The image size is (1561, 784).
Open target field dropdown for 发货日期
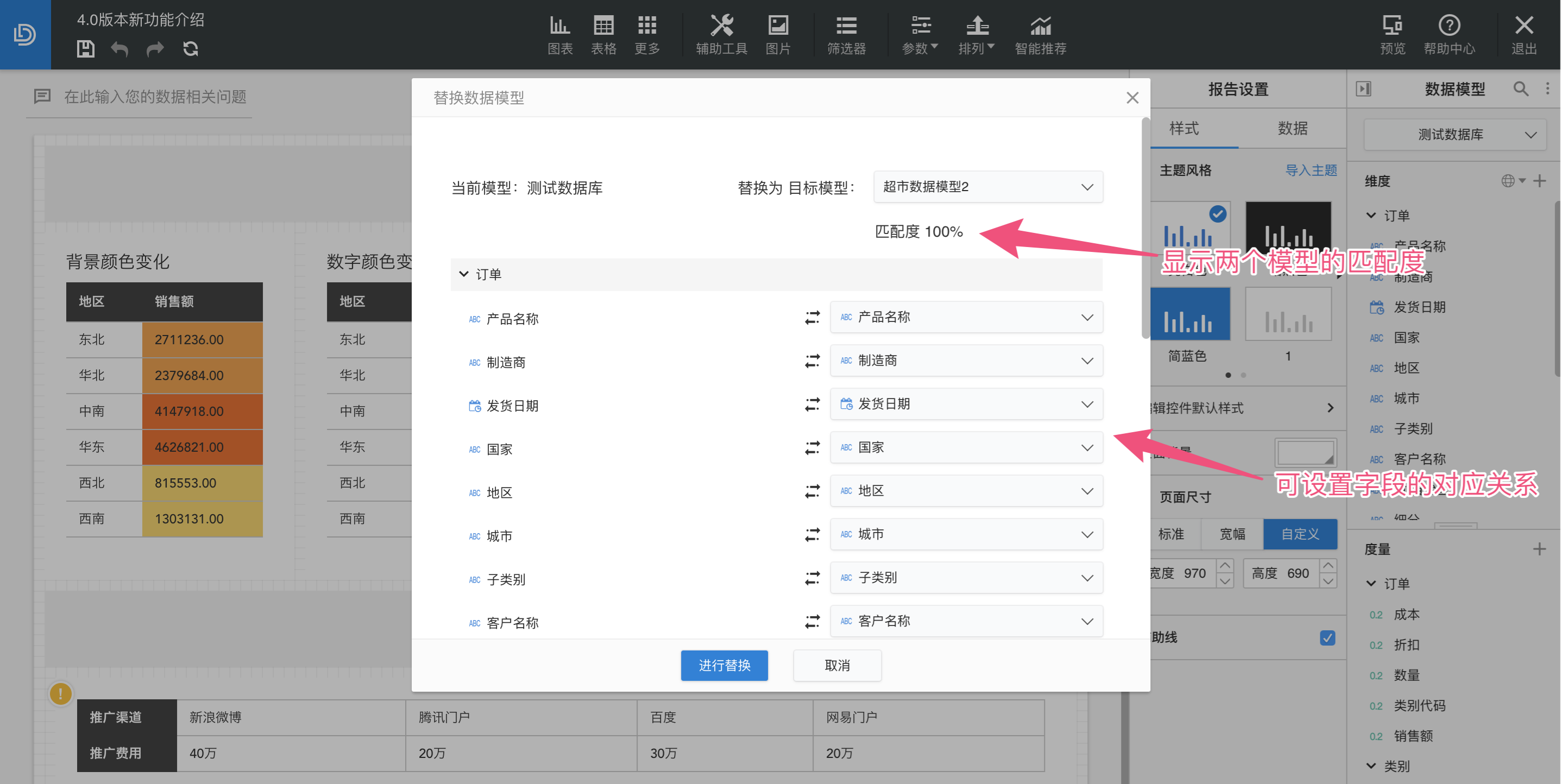966,404
